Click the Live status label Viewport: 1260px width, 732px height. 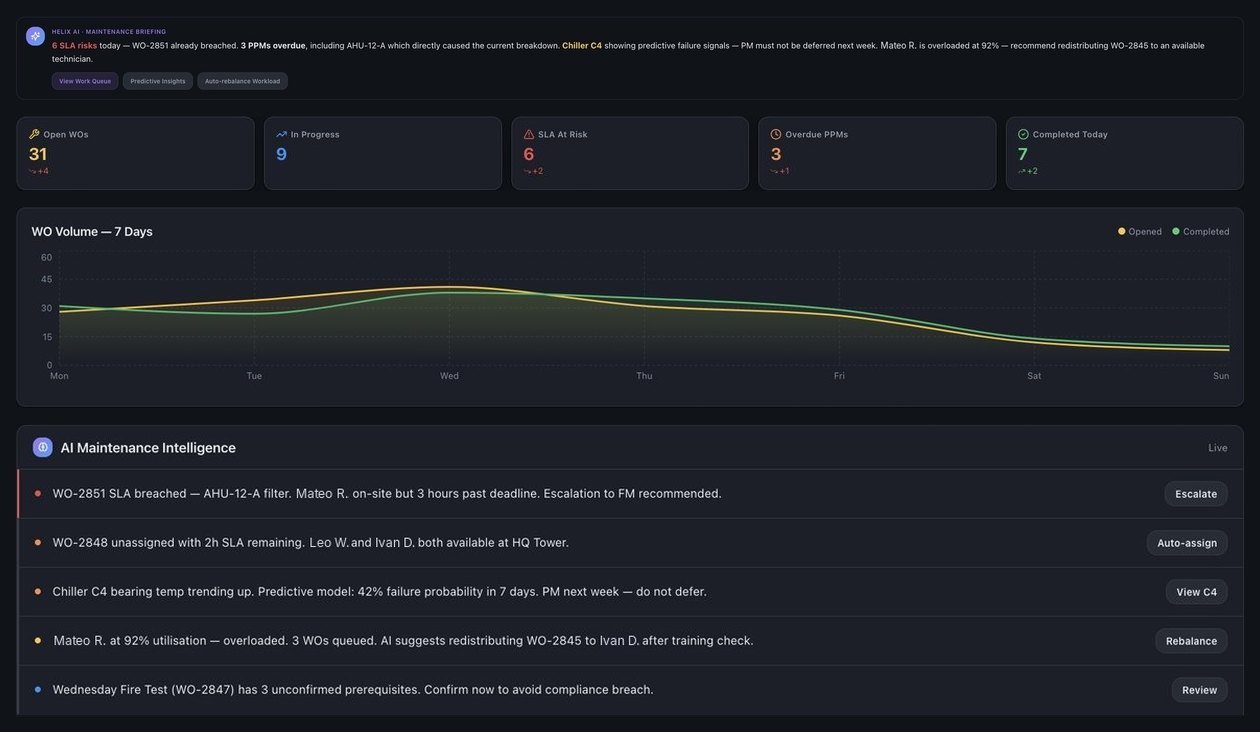click(x=1218, y=448)
